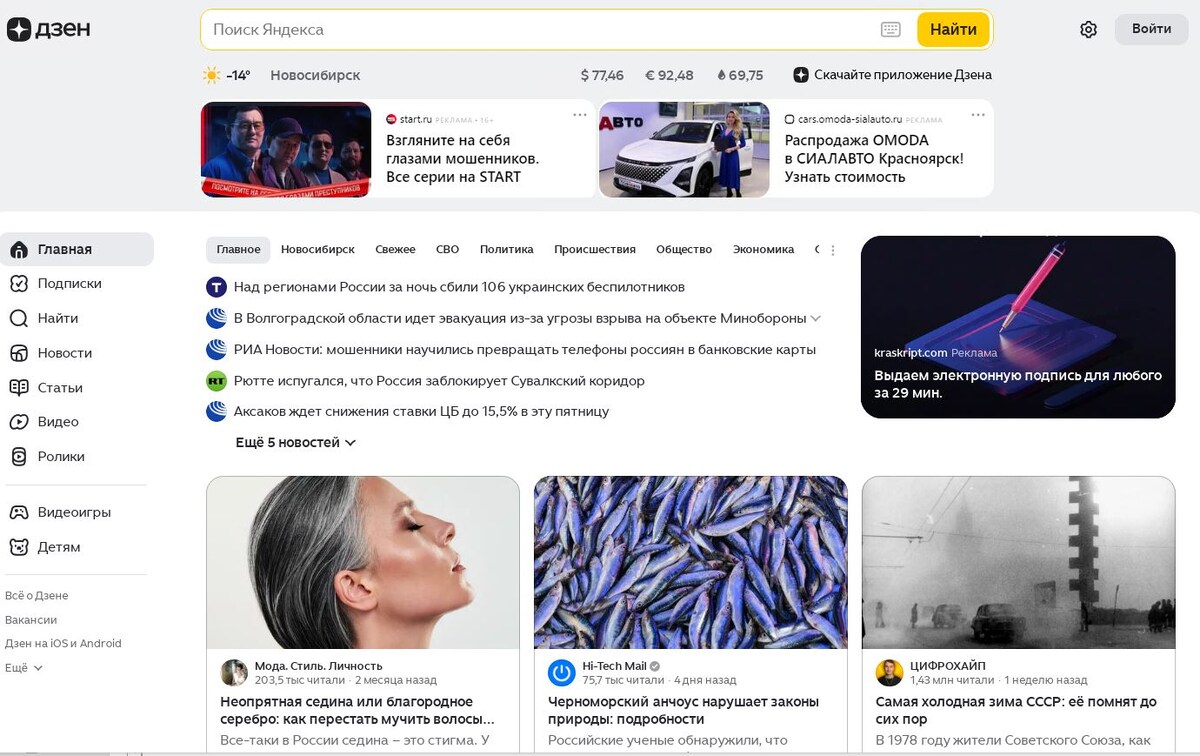Image resolution: width=1200 pixels, height=756 pixels.
Task: Switch to Свежее tab
Action: 395,250
